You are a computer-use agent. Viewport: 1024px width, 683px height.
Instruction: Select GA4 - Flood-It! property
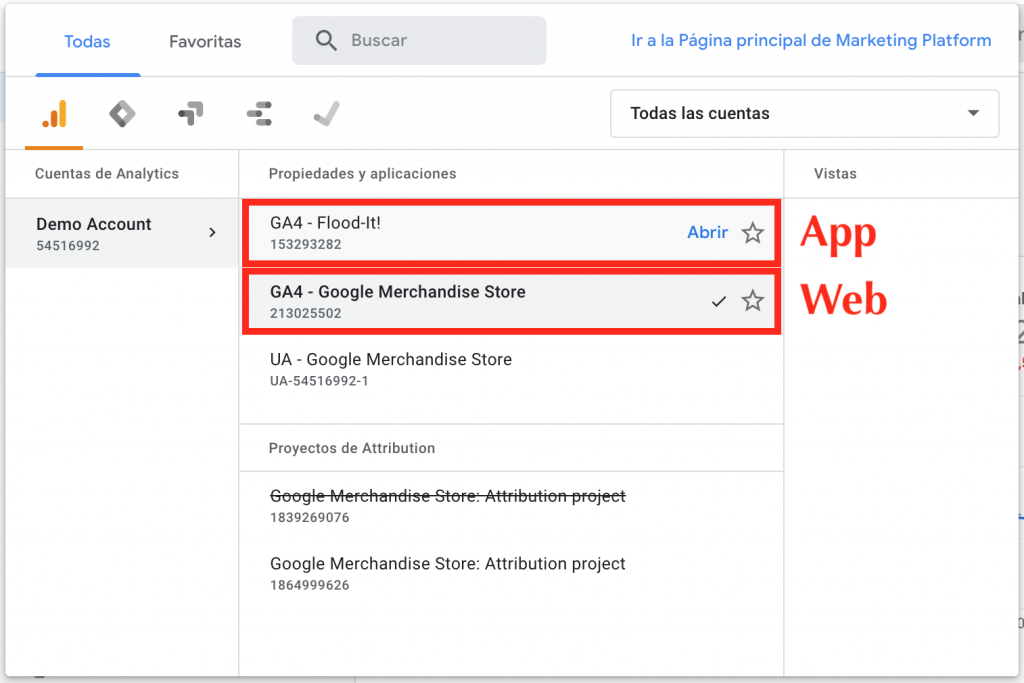(x=511, y=232)
